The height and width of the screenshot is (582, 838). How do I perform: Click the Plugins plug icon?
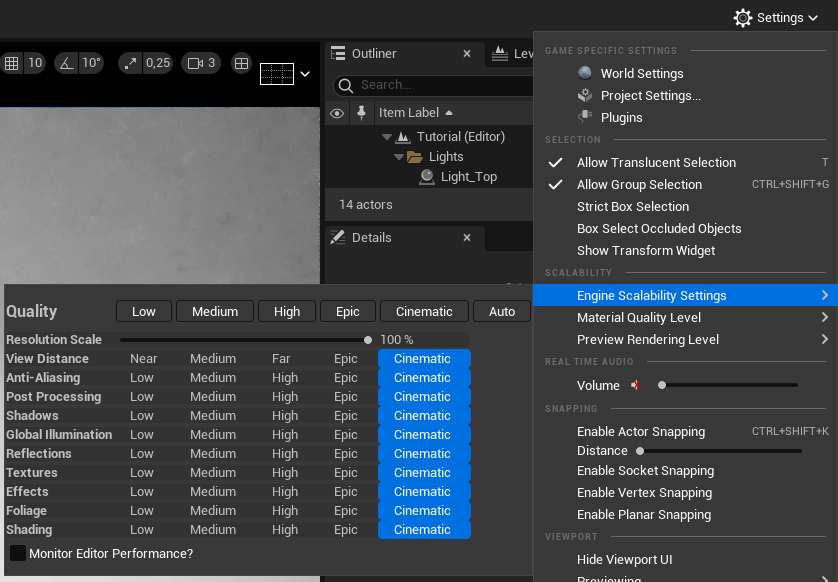coord(585,117)
